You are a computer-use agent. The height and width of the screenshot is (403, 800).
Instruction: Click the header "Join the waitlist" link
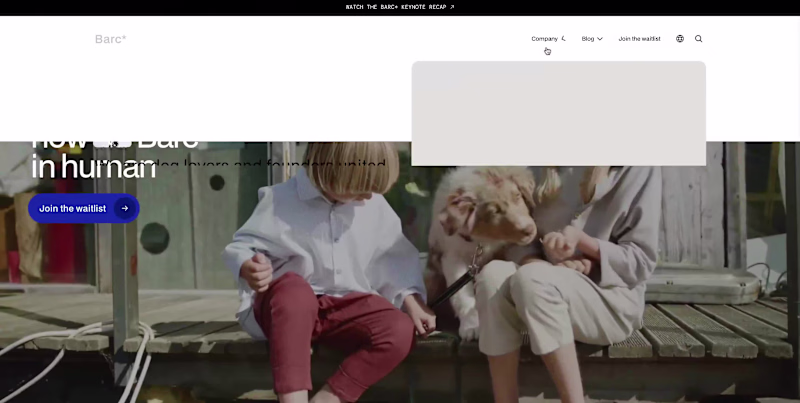point(639,39)
